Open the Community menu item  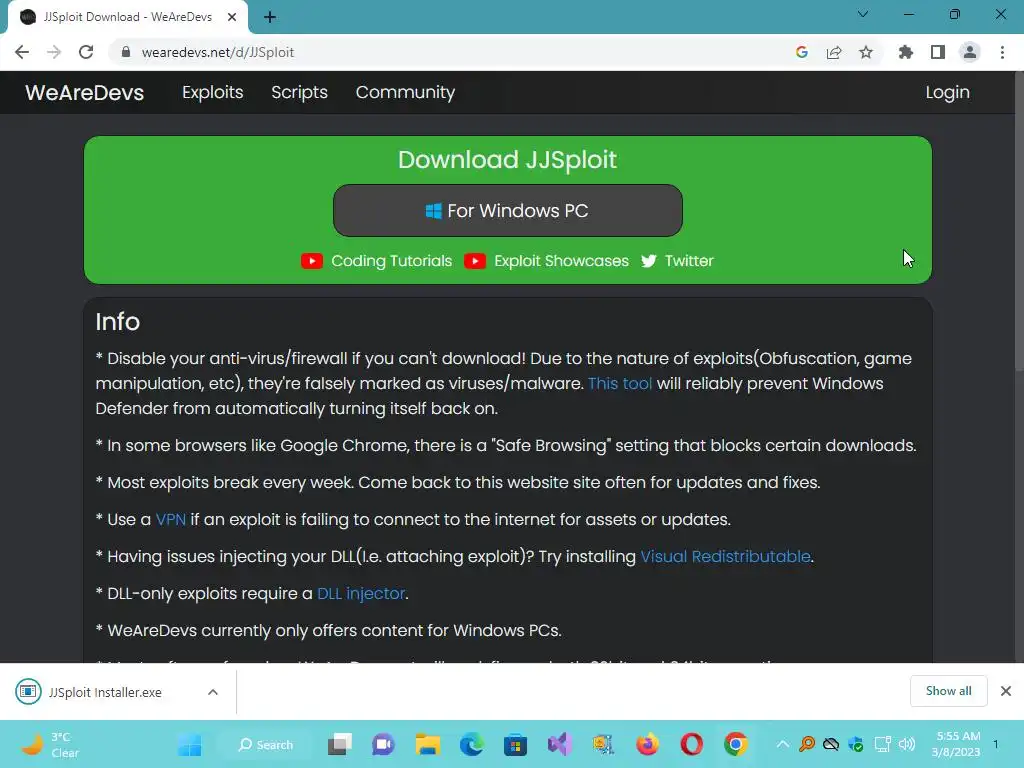(x=406, y=93)
